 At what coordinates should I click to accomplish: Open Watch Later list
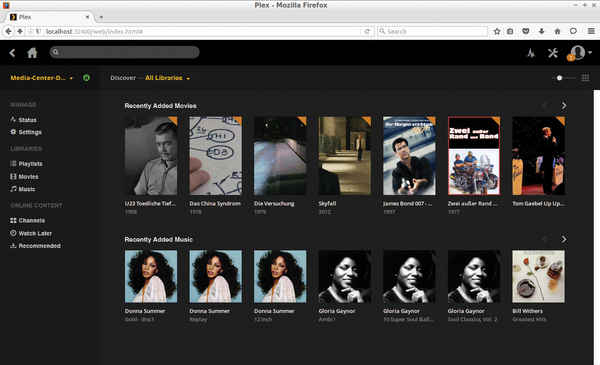(x=31, y=233)
